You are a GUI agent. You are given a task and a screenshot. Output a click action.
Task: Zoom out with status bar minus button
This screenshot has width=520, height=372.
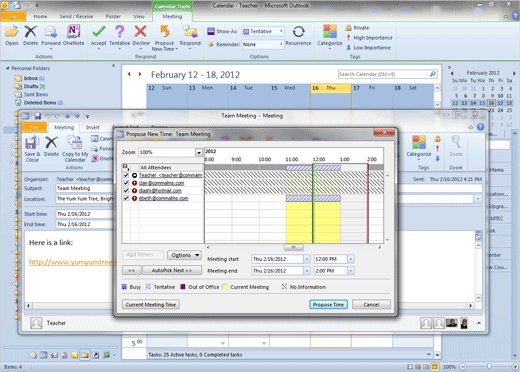pos(463,367)
